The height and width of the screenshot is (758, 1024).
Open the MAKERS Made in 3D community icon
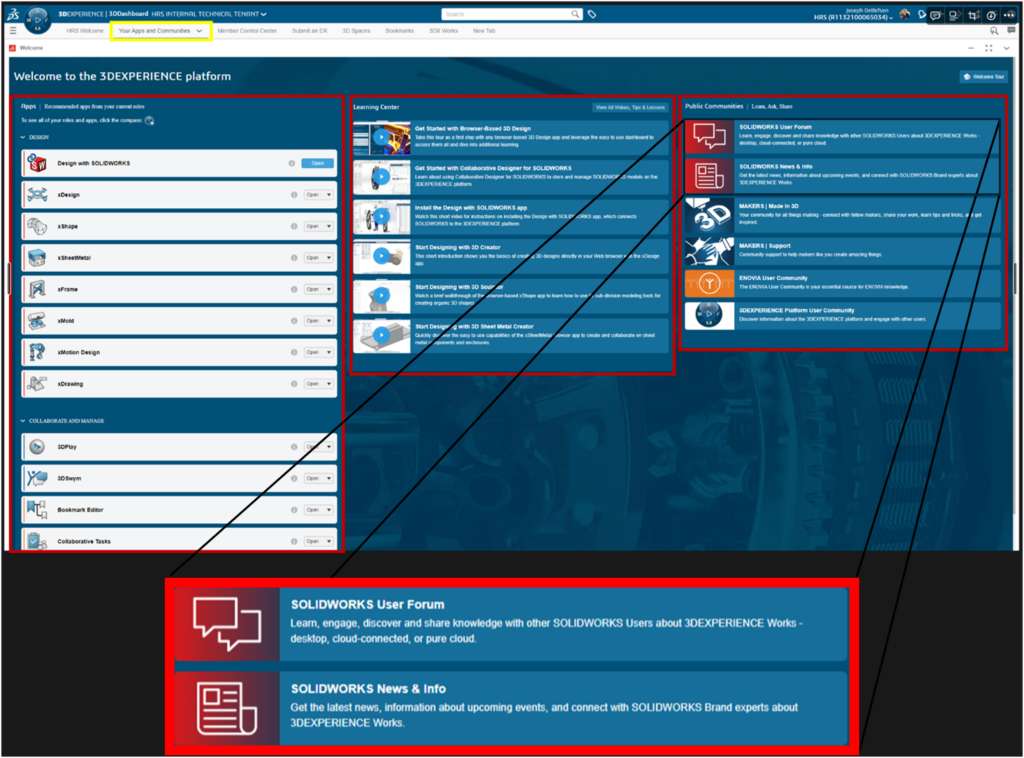point(711,216)
